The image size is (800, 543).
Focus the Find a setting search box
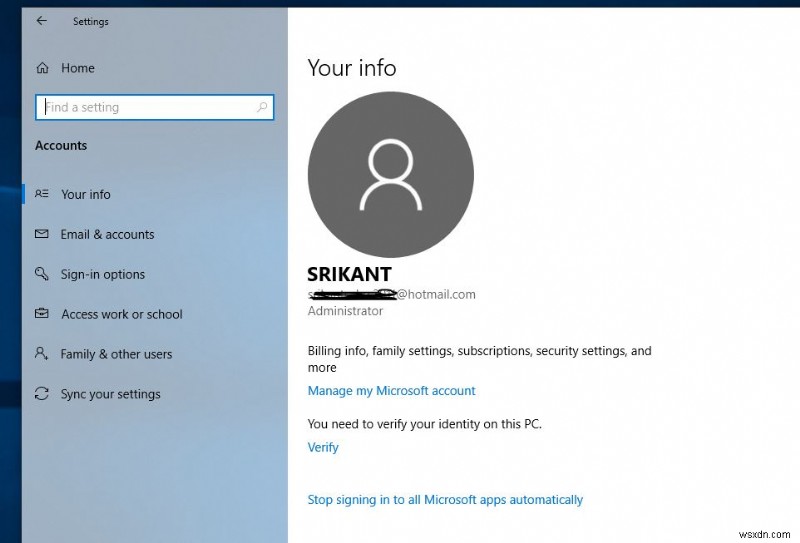(155, 107)
